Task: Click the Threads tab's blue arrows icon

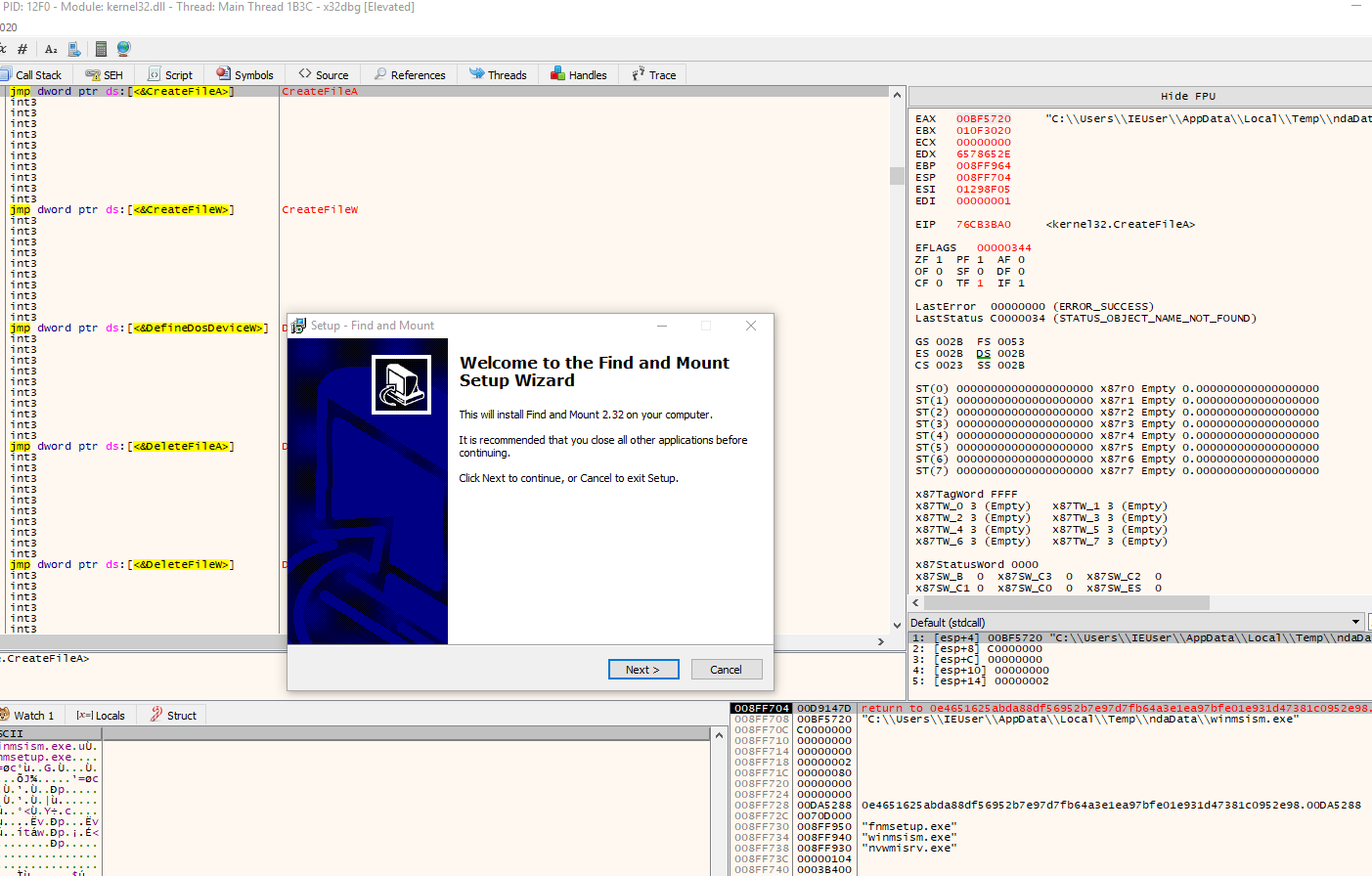Action: (476, 74)
